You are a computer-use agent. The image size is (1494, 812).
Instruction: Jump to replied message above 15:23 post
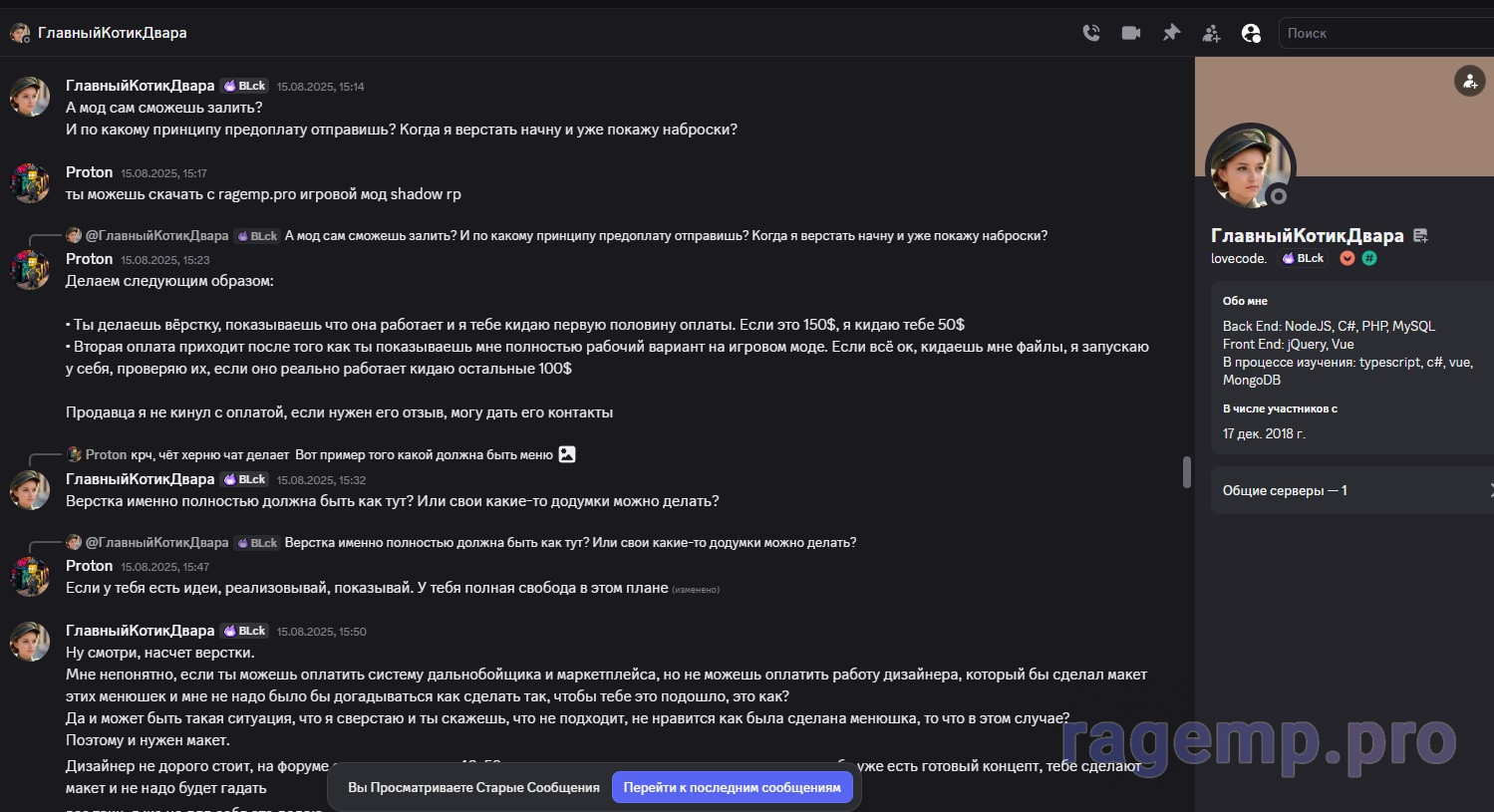pos(666,236)
